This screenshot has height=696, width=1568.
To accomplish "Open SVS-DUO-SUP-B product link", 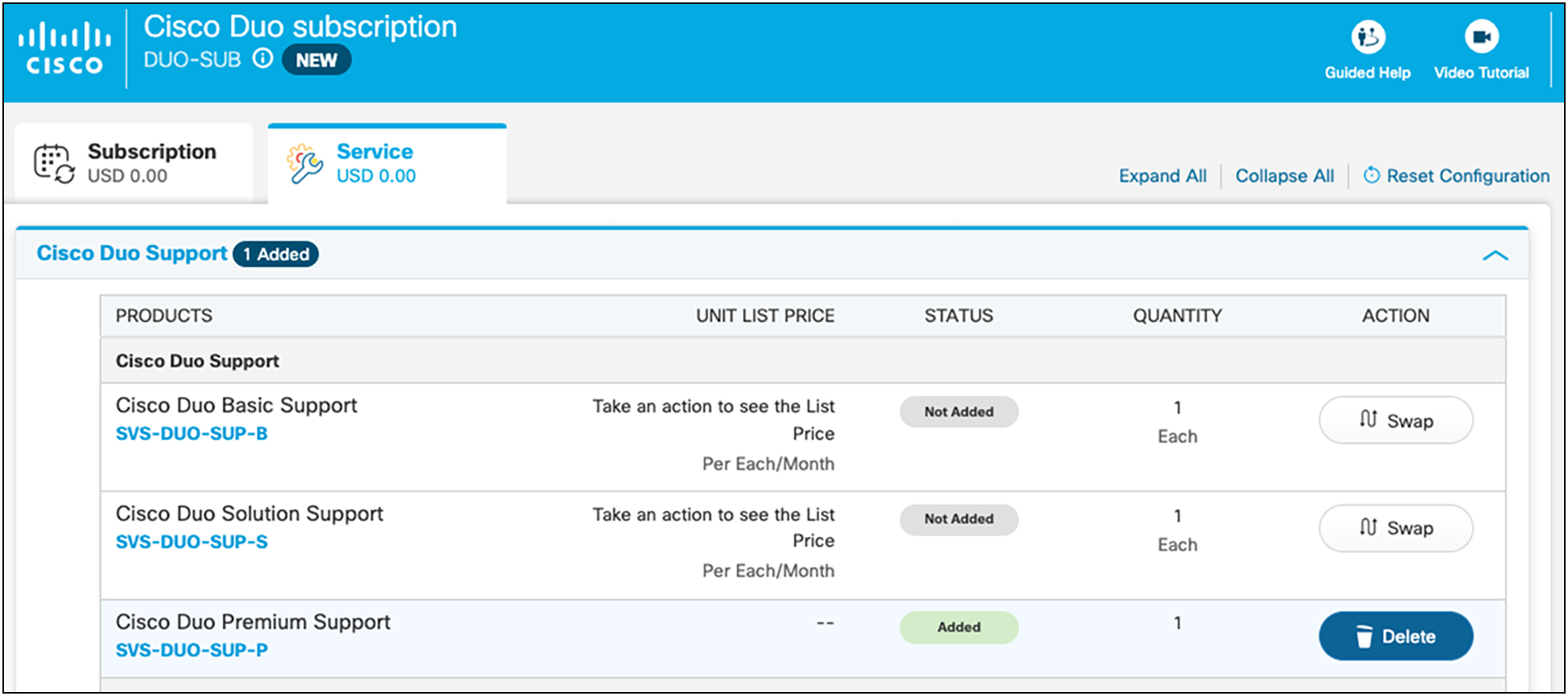I will [191, 433].
